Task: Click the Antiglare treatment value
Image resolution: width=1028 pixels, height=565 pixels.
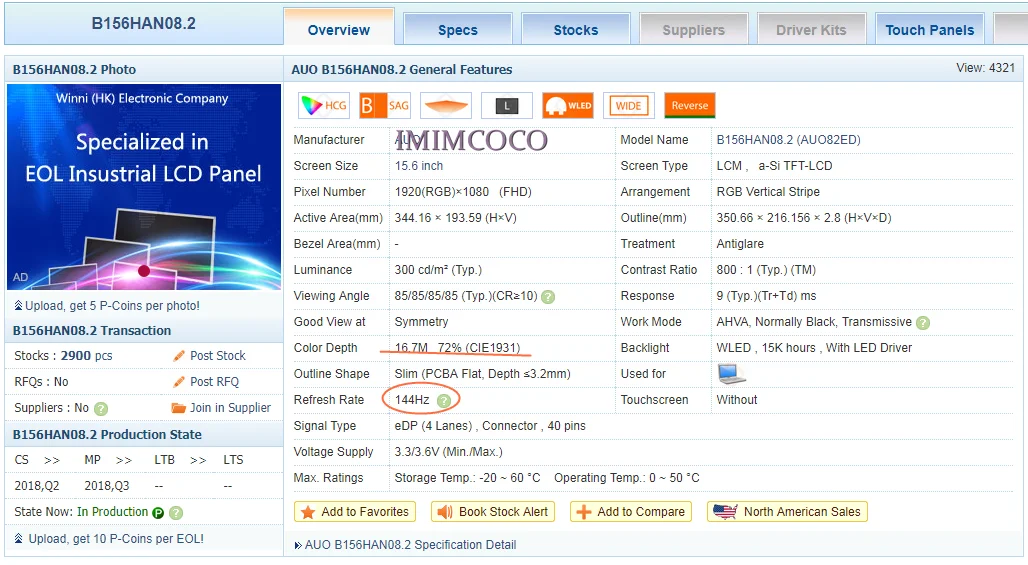Action: (740, 244)
